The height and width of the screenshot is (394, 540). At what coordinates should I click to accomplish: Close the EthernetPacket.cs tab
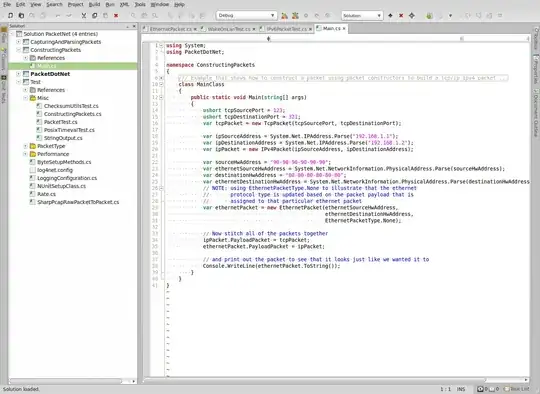tap(195, 29)
